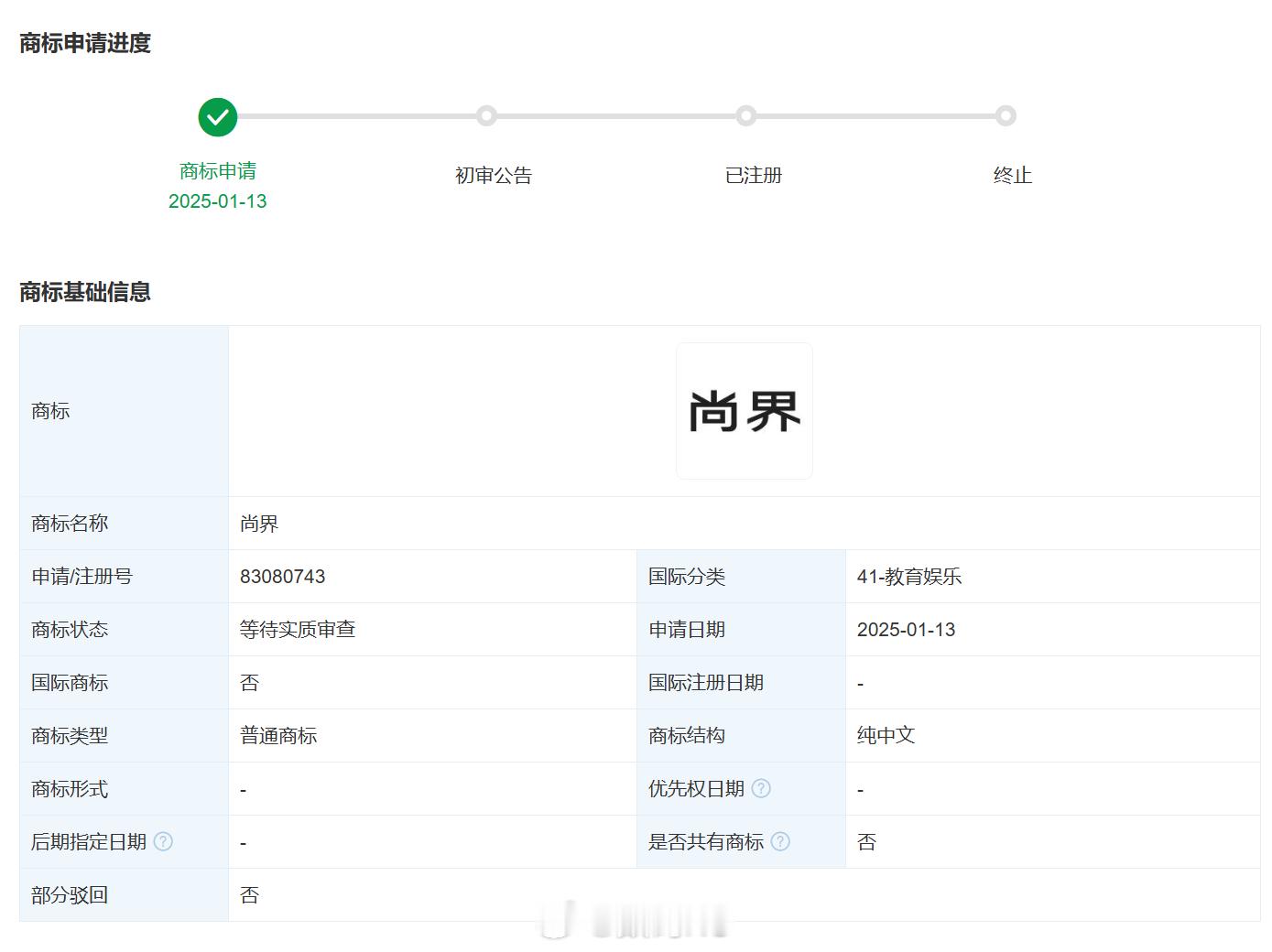Click the 已注册 step label

pyautogui.click(x=754, y=175)
